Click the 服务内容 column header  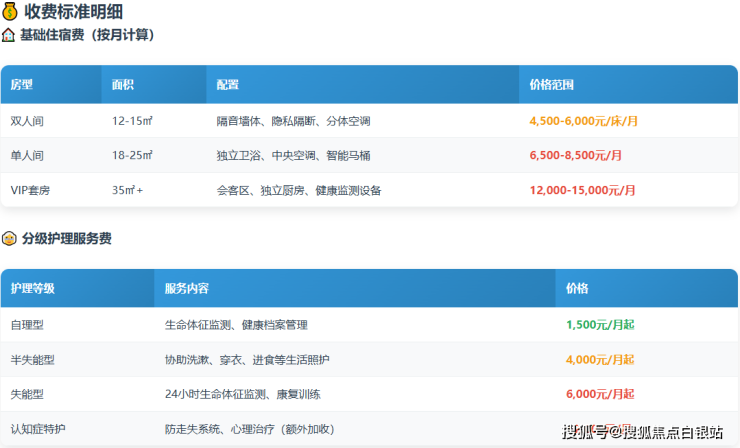tap(186, 289)
